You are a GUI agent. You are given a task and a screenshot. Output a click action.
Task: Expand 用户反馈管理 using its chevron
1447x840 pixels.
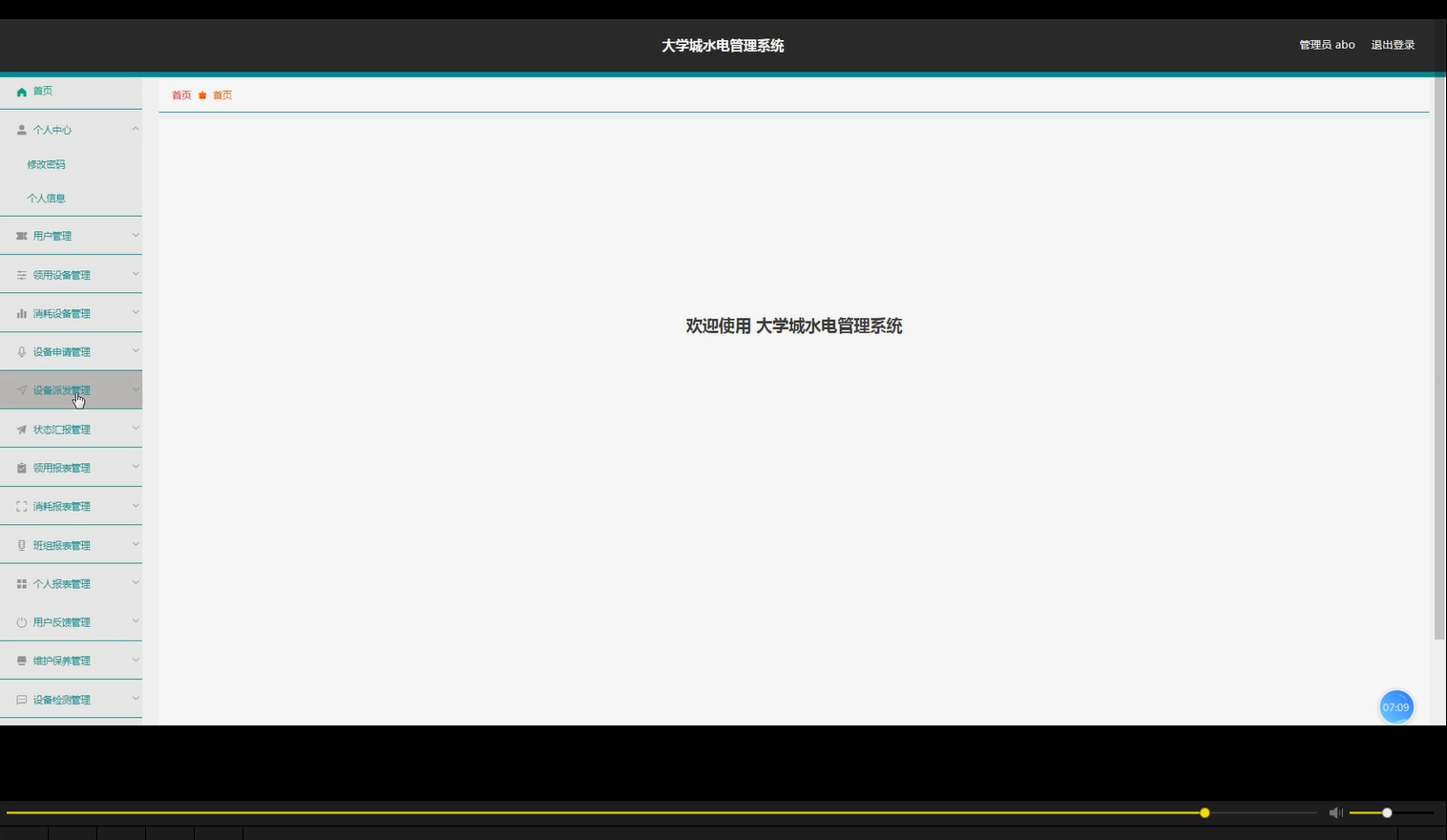tap(136, 621)
